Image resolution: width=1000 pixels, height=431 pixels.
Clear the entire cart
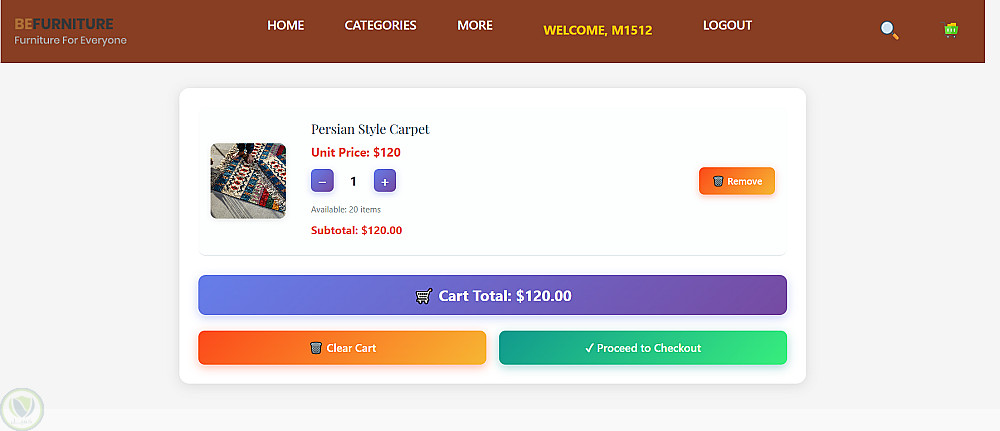click(x=342, y=348)
